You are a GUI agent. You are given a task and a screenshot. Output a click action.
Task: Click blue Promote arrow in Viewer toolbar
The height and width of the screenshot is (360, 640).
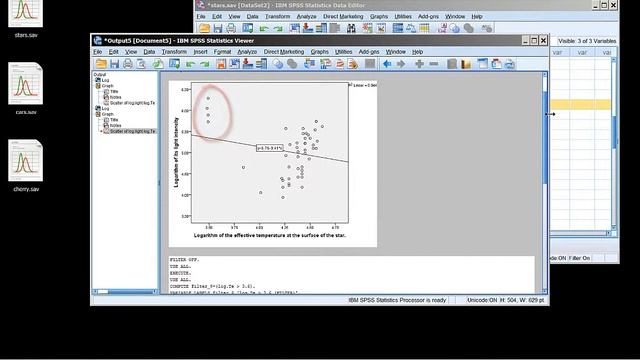pos(387,64)
